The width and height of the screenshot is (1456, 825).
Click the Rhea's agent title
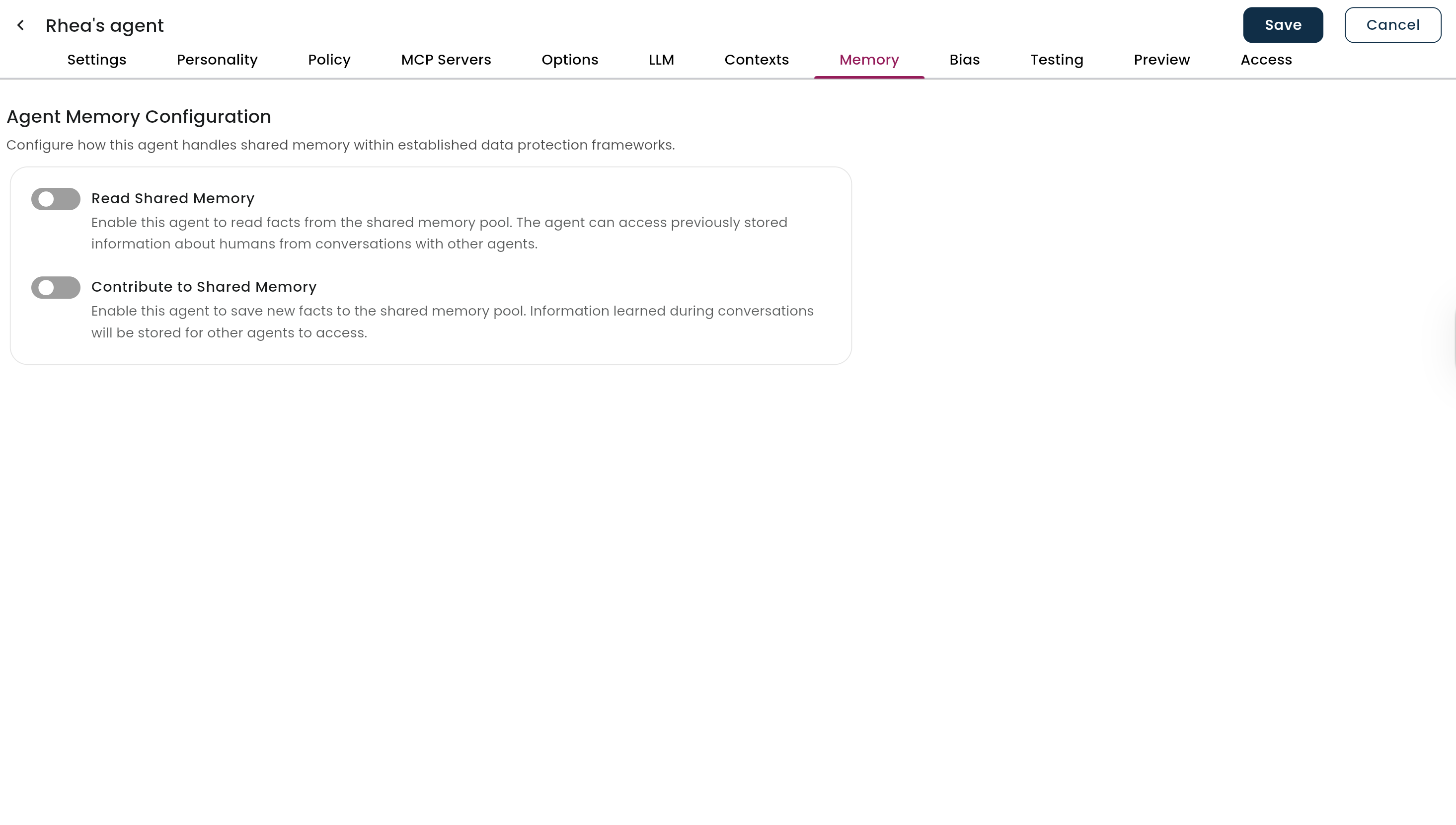[105, 25]
